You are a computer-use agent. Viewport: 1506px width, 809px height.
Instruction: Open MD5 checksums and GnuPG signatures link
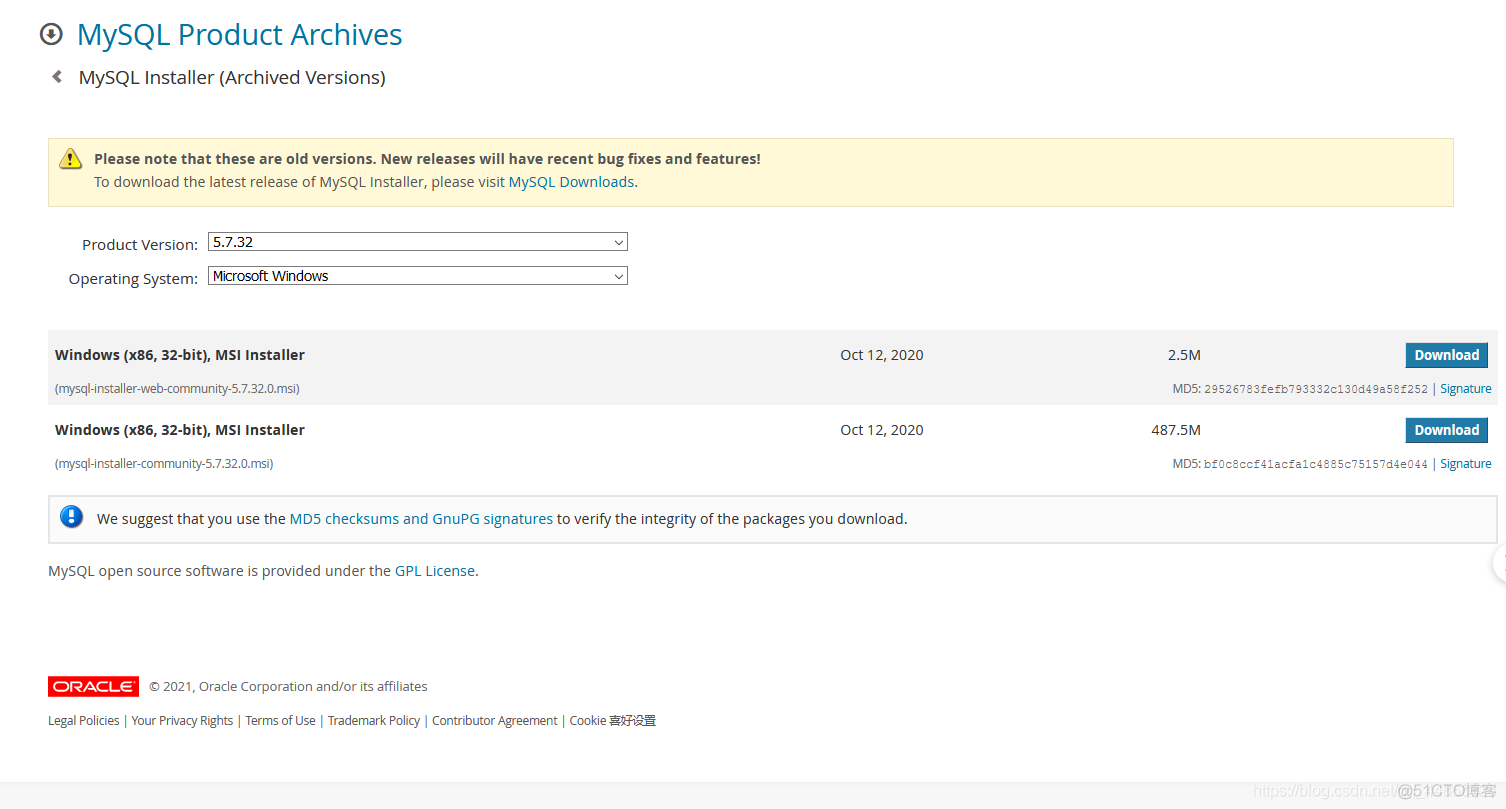[x=421, y=519]
